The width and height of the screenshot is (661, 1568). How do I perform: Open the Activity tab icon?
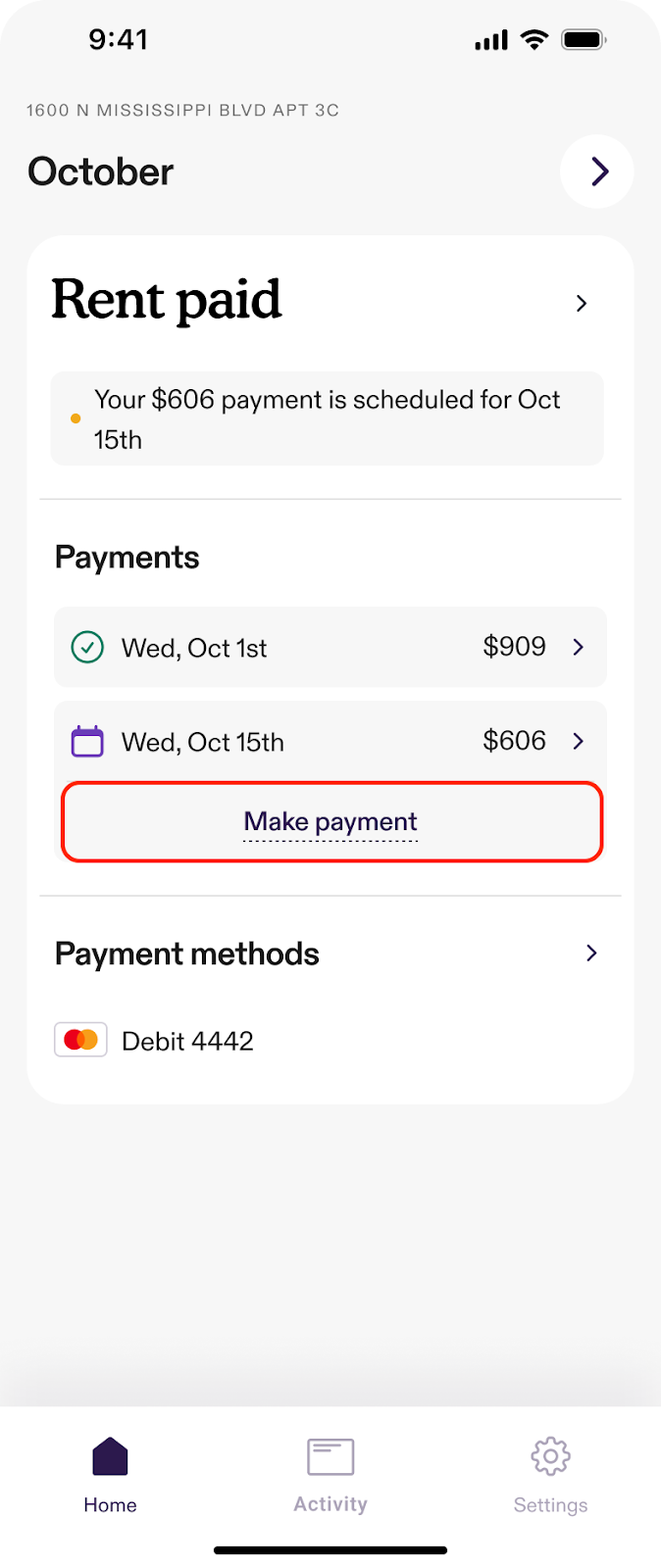tap(330, 1456)
